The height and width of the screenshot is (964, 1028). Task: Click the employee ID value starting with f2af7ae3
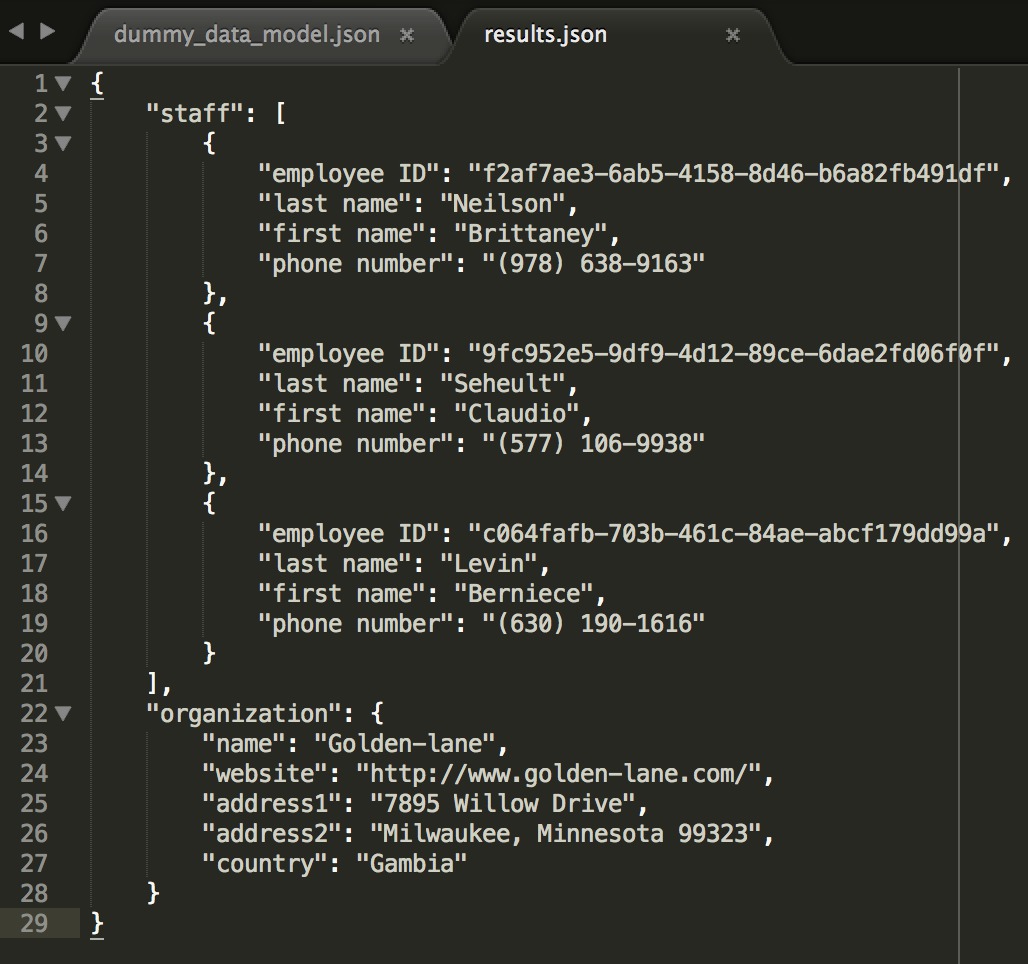[x=732, y=174]
